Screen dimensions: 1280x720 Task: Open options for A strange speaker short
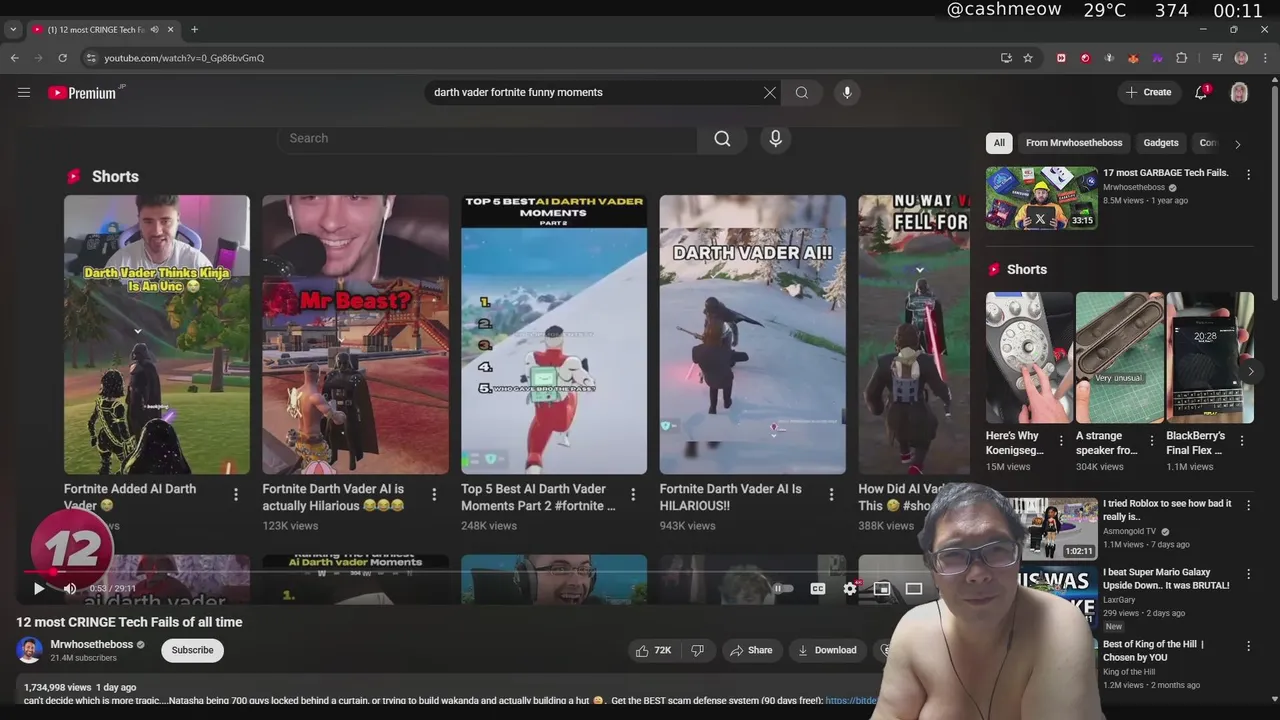[x=1152, y=440]
